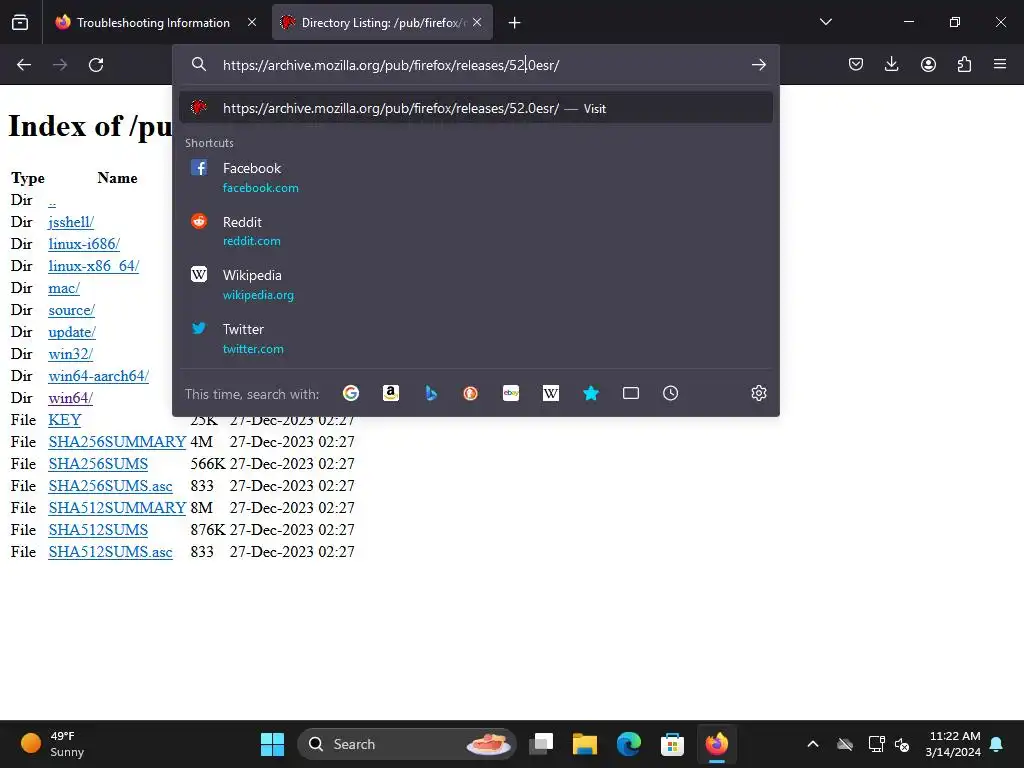Open the win64-aarch64/ directory

(x=99, y=376)
